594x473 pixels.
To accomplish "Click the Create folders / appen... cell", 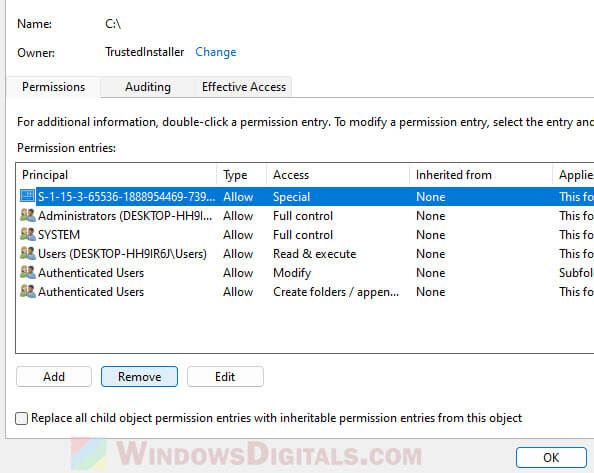I will click(336, 292).
